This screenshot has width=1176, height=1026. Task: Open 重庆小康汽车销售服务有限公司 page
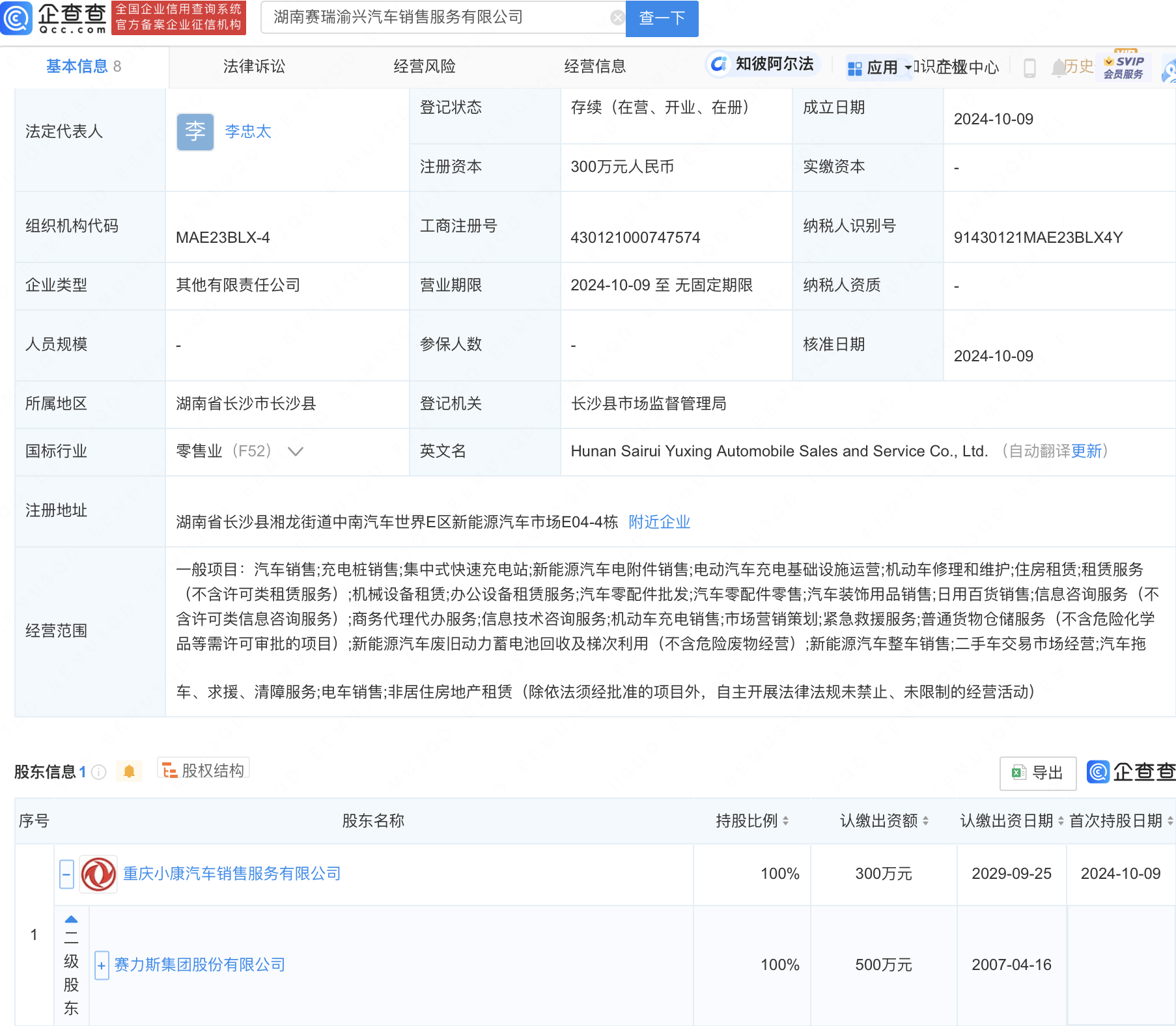coord(232,874)
